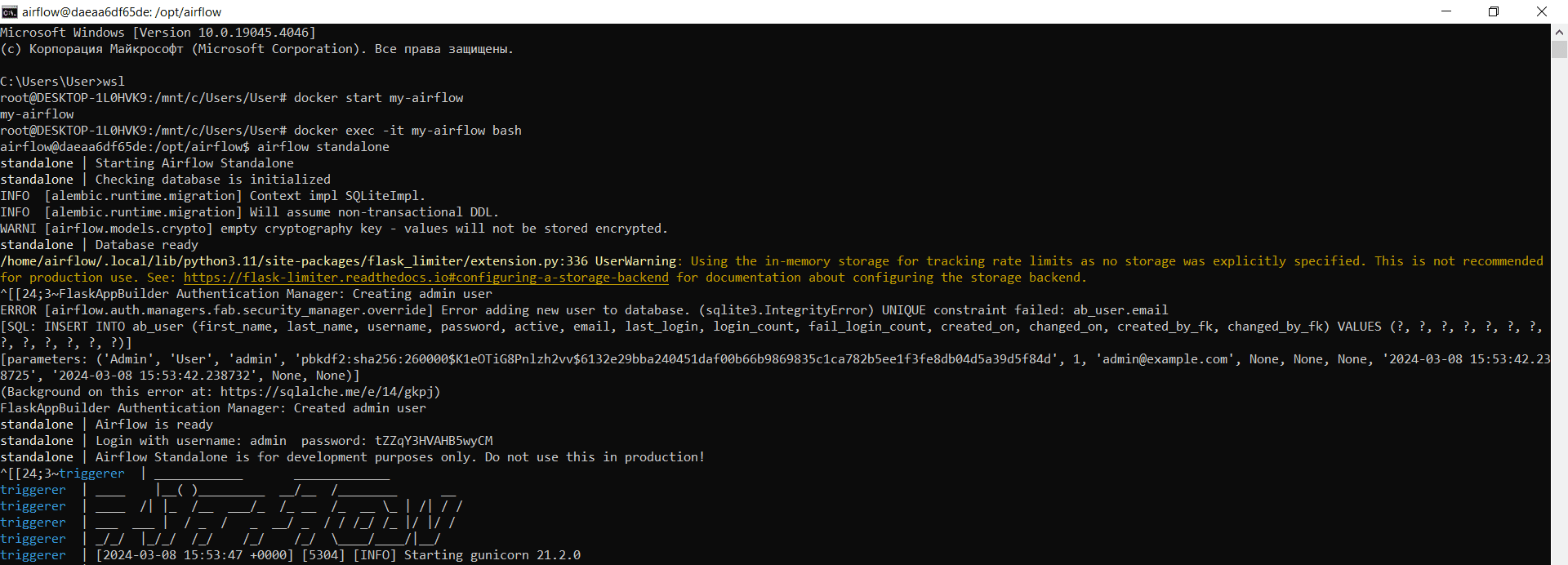Click the admin@example.com email text
Screen dimensions: 1568x565
(1165, 359)
